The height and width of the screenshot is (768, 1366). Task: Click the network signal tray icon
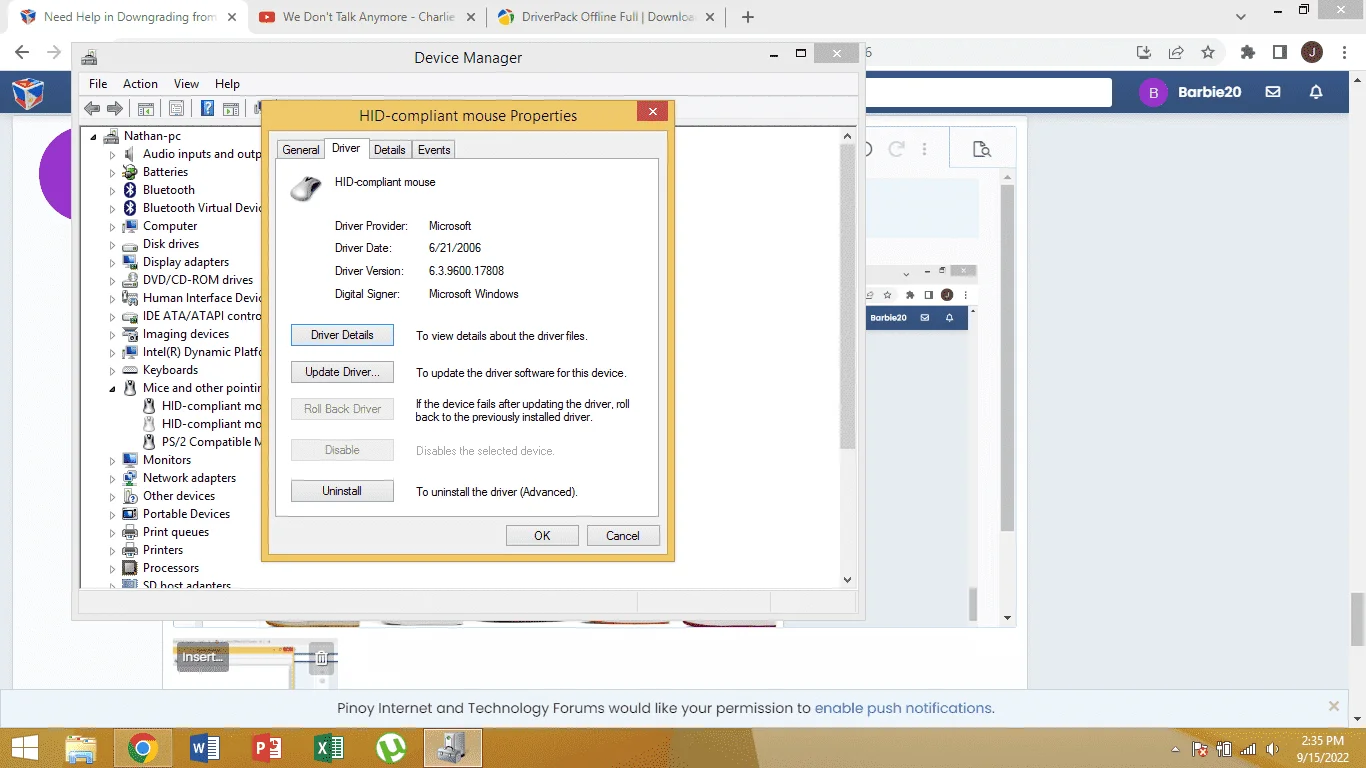pos(1248,748)
